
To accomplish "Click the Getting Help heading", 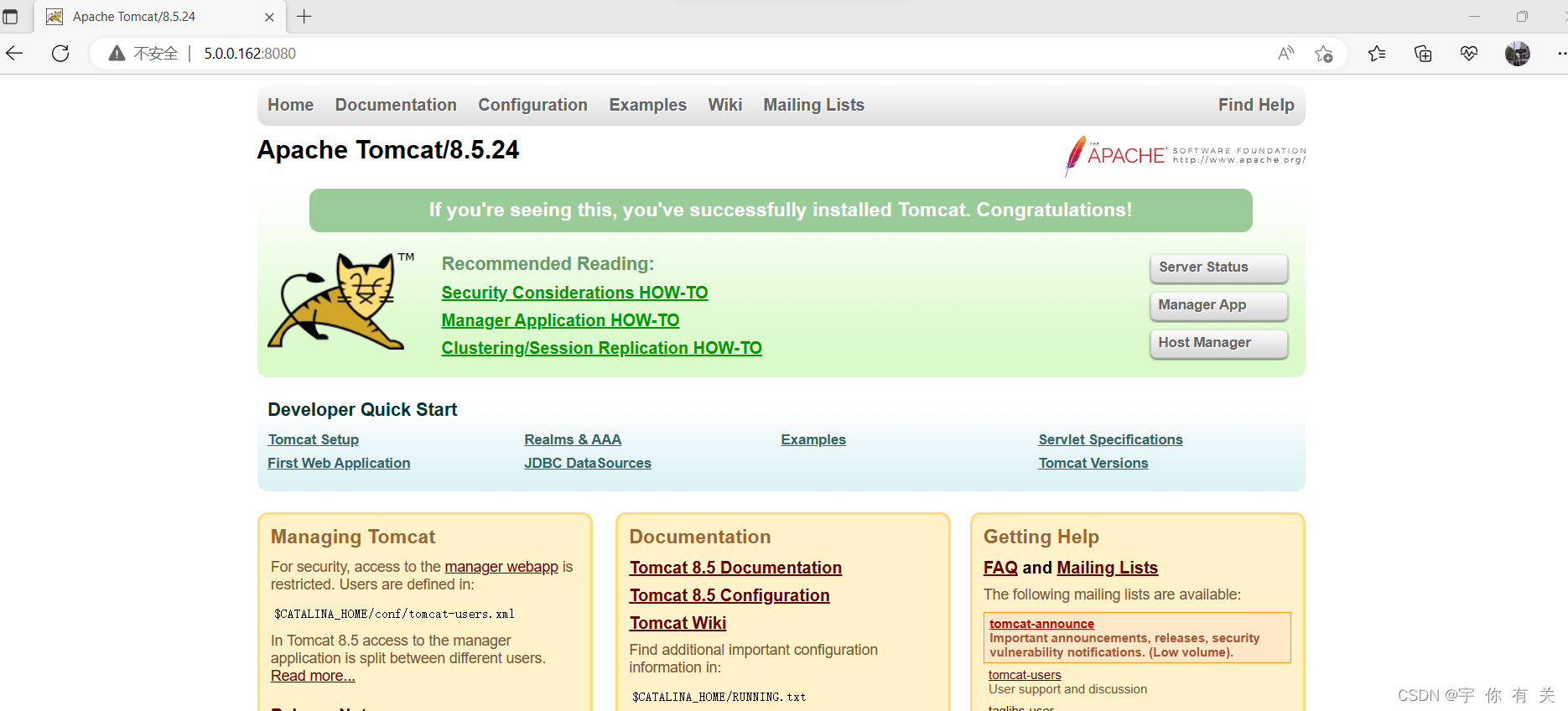I will pyautogui.click(x=1041, y=537).
